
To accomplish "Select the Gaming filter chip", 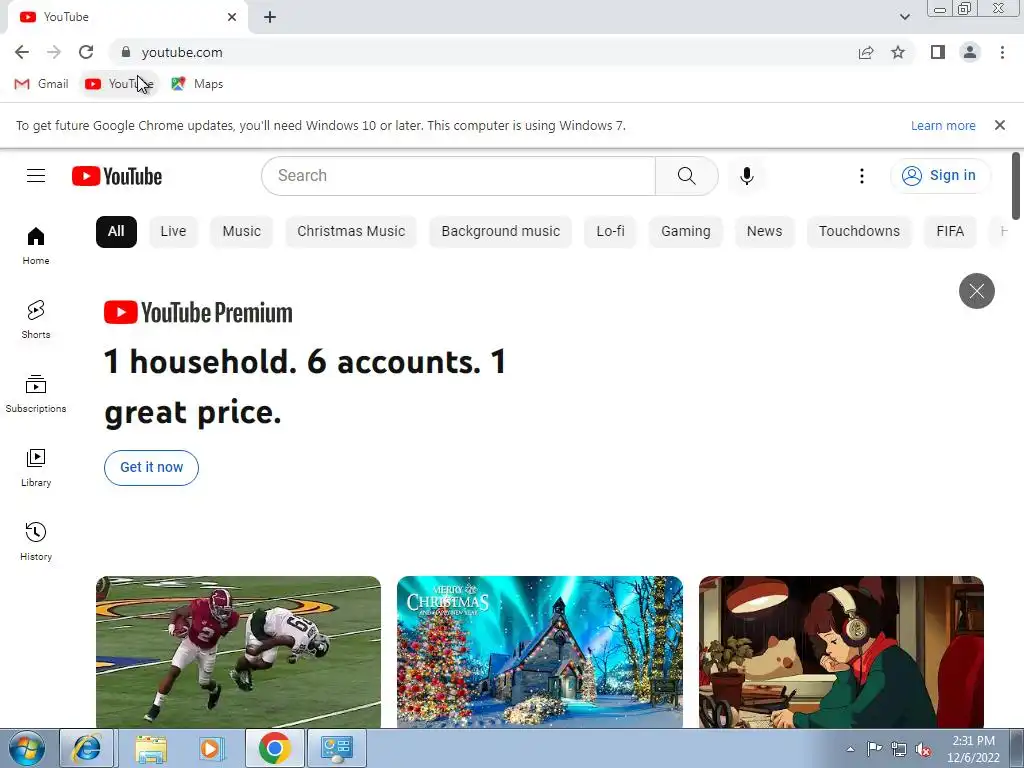I will (x=685, y=232).
